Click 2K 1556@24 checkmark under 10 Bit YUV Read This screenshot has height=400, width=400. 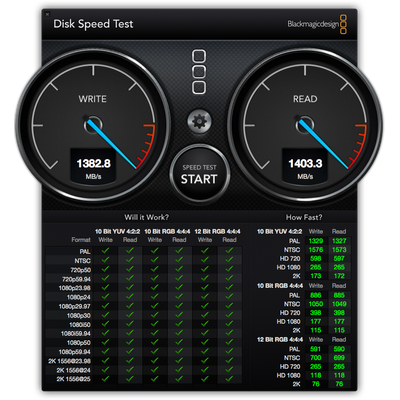[130, 370]
